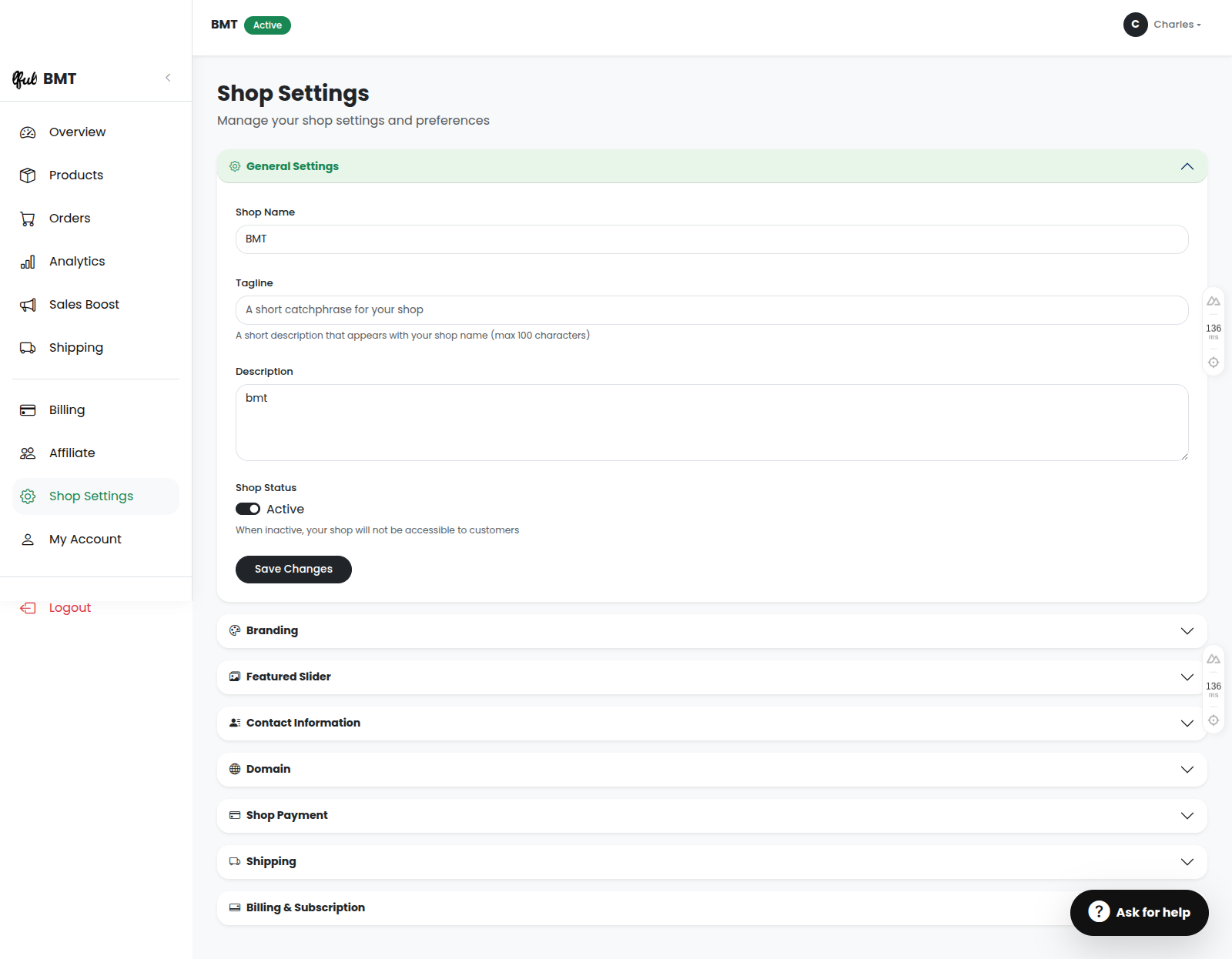Expand the Contact Information section chevron
Image resolution: width=1232 pixels, height=959 pixels.
[x=1187, y=723]
